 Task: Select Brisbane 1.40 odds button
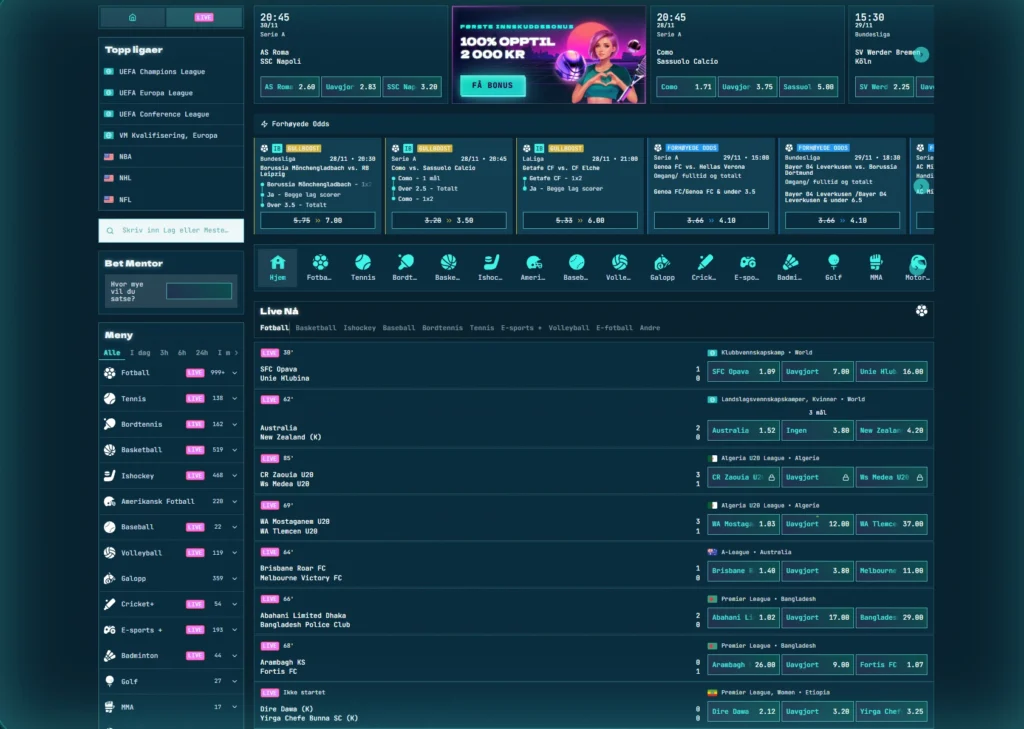tap(741, 571)
